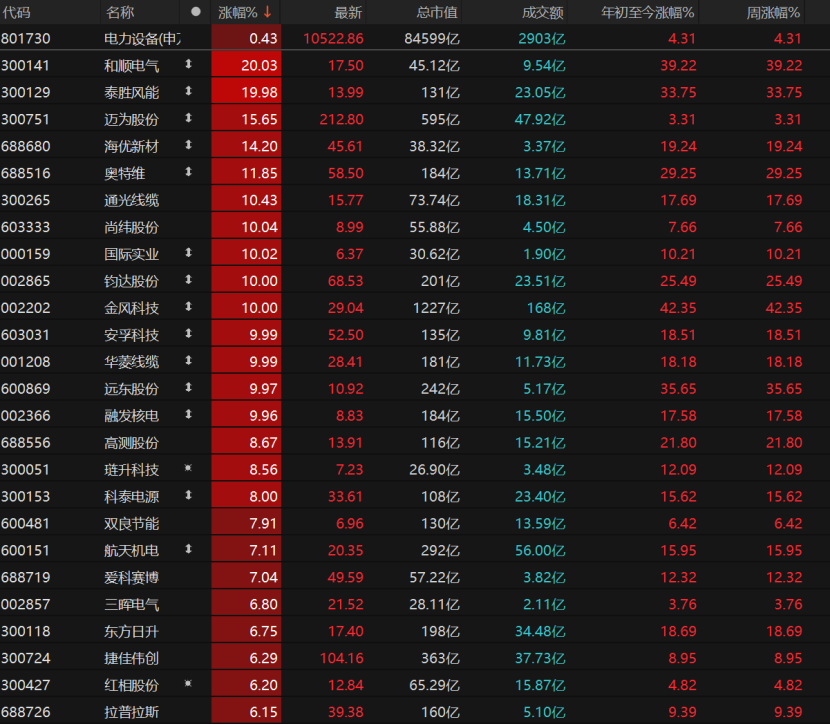Toggle sort arrow on 涨幅% column
This screenshot has height=725, width=830.
click(x=267, y=12)
